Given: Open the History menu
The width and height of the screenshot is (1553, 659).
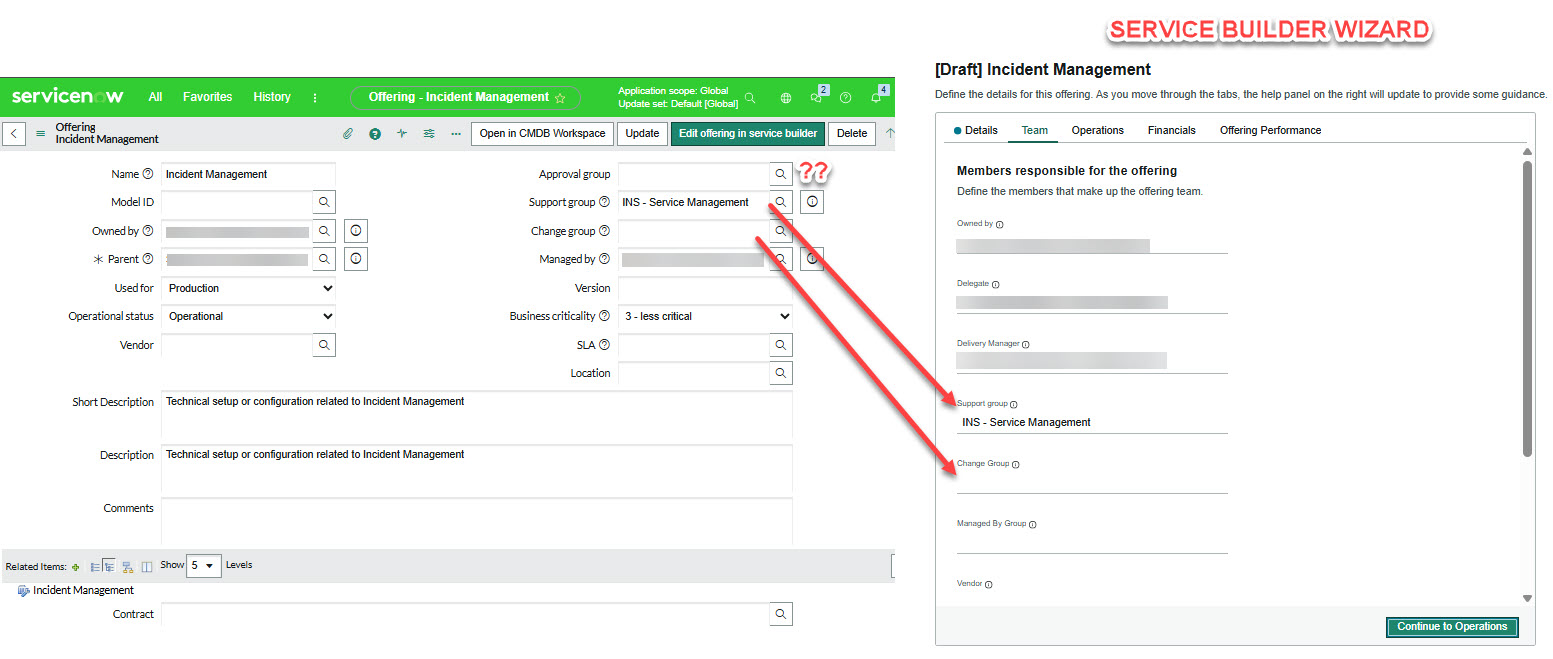Looking at the screenshot, I should click(272, 97).
